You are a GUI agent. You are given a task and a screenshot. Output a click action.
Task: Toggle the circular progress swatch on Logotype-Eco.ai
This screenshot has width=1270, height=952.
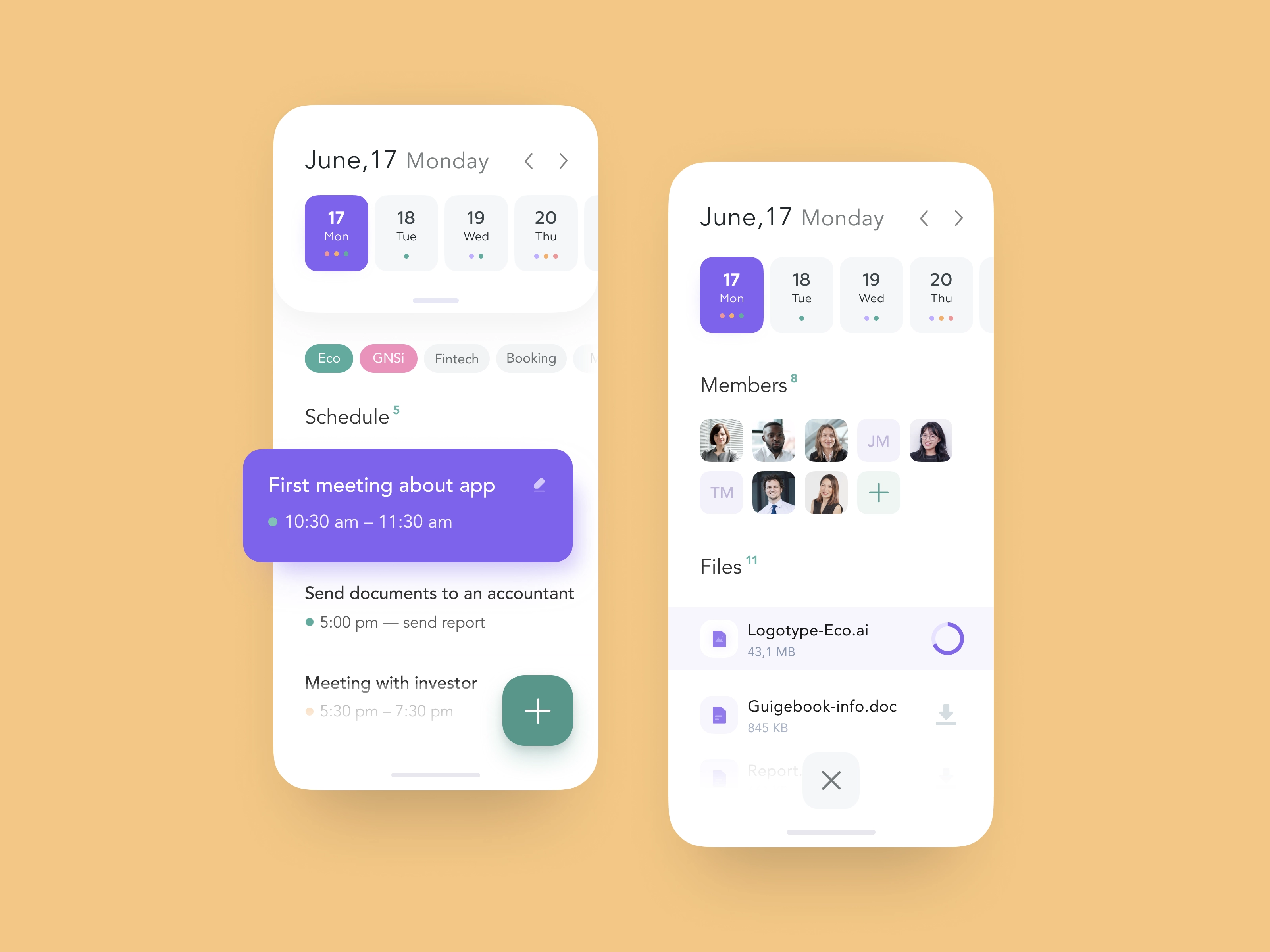[x=947, y=638]
